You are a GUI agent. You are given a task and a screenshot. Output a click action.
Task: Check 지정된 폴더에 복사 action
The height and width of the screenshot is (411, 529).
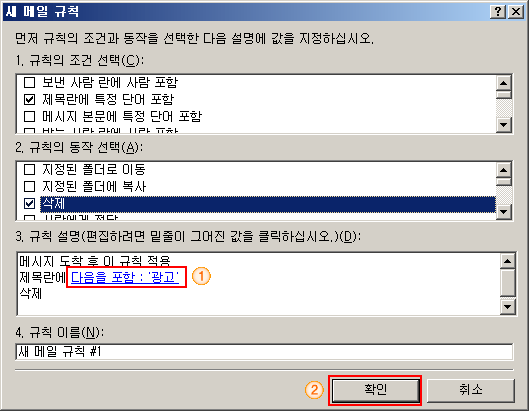30,186
